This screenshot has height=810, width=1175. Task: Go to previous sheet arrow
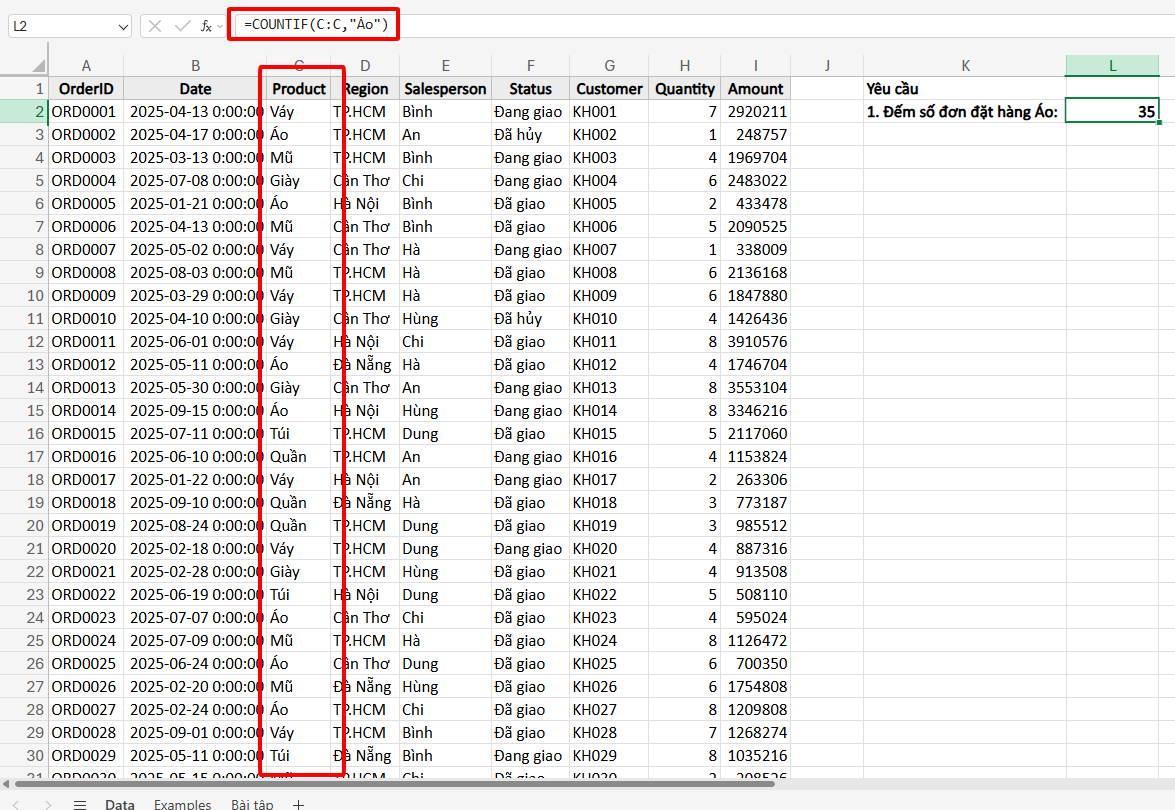coord(16,804)
